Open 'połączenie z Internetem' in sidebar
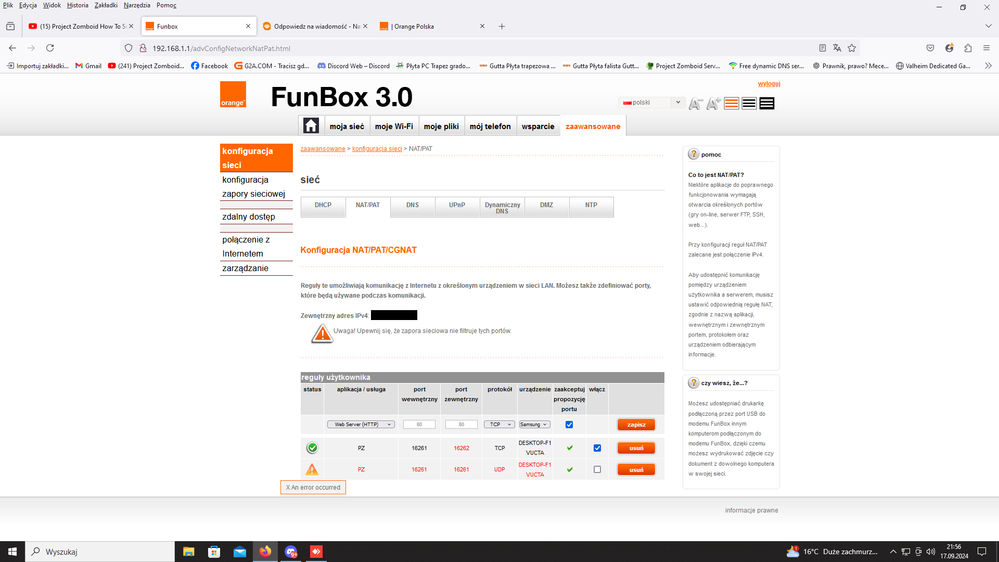Viewport: 999px width, 562px height. point(246,247)
